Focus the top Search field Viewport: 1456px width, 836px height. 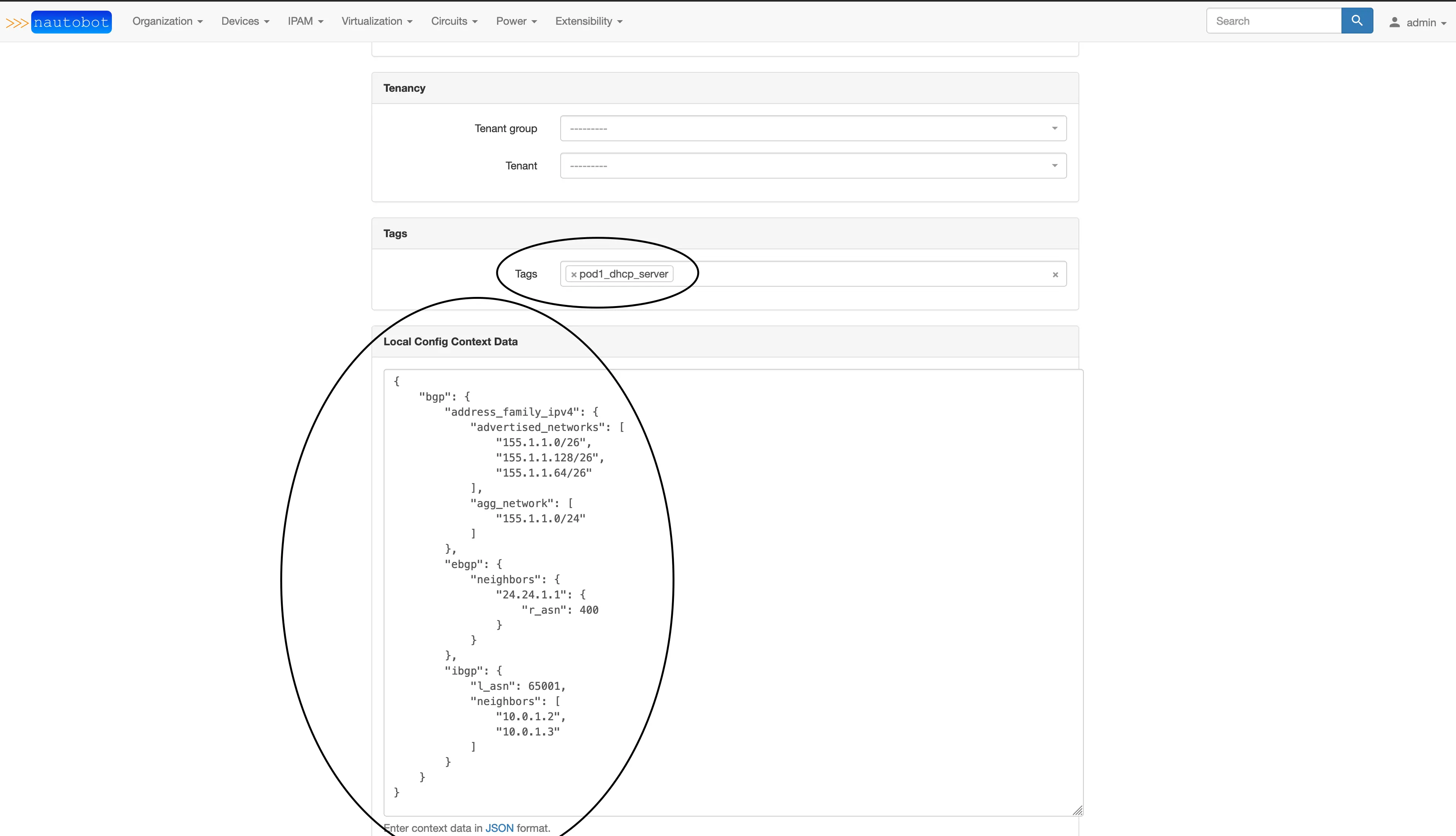click(1273, 21)
